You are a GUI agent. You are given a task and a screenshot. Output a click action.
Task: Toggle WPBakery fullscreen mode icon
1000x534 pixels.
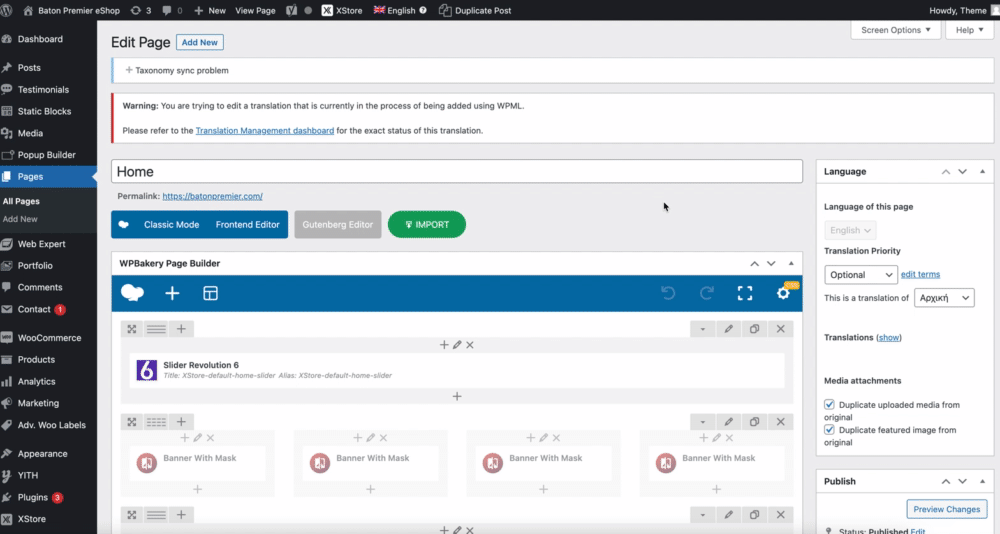[x=745, y=293]
